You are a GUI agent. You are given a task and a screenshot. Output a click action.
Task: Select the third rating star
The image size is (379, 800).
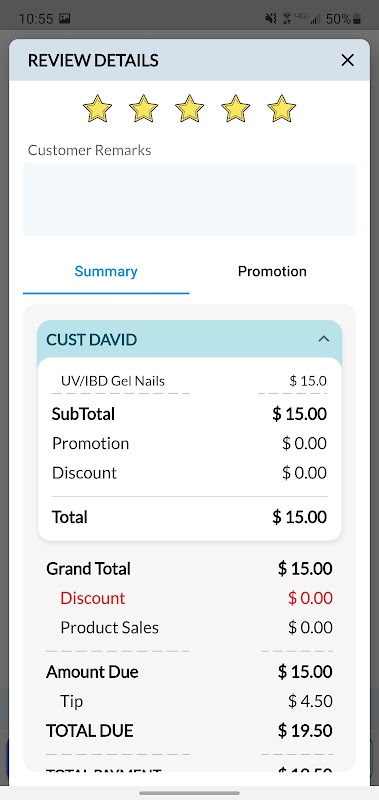click(189, 108)
